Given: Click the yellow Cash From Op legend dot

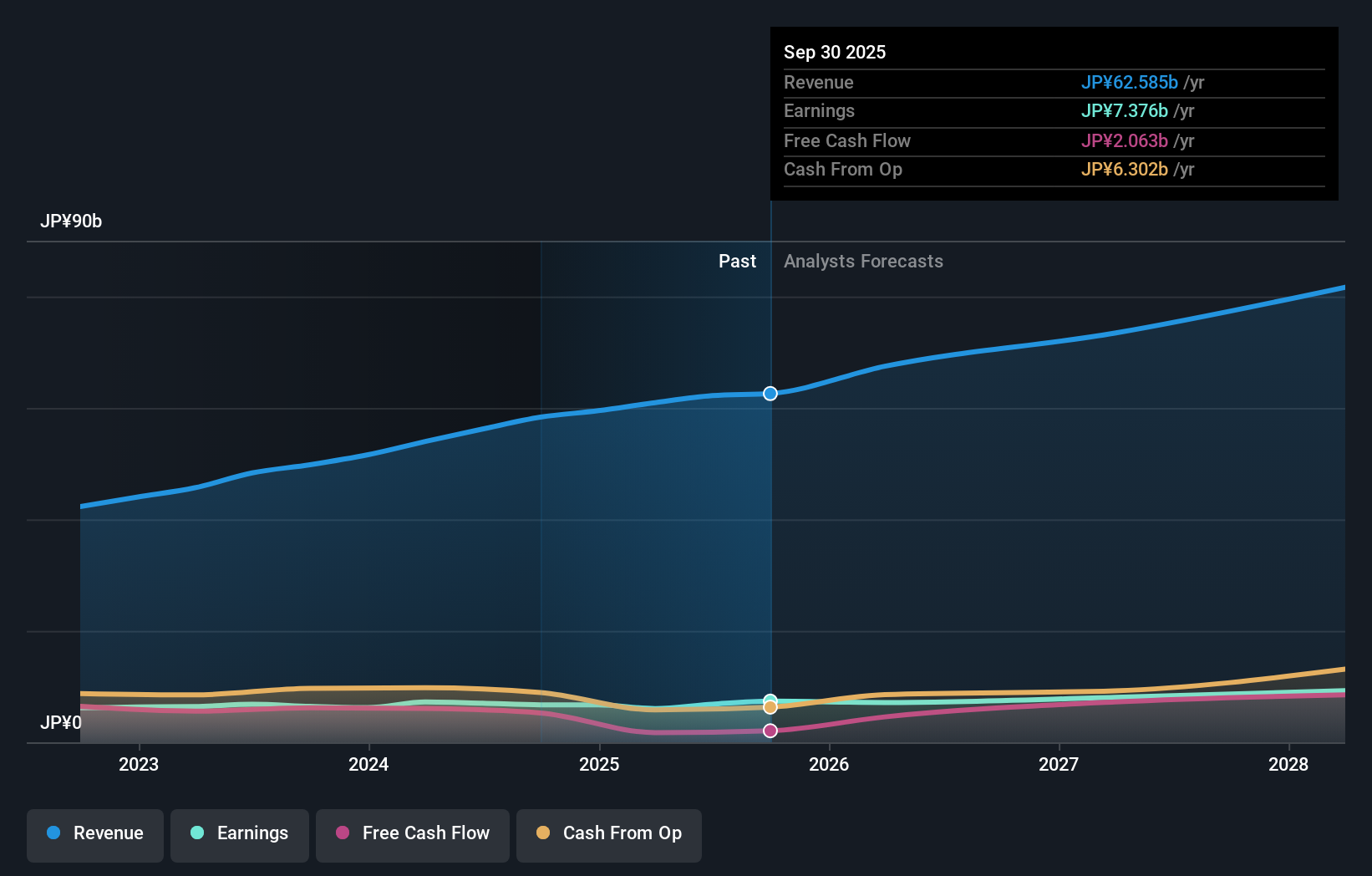Looking at the screenshot, I should coord(544,833).
